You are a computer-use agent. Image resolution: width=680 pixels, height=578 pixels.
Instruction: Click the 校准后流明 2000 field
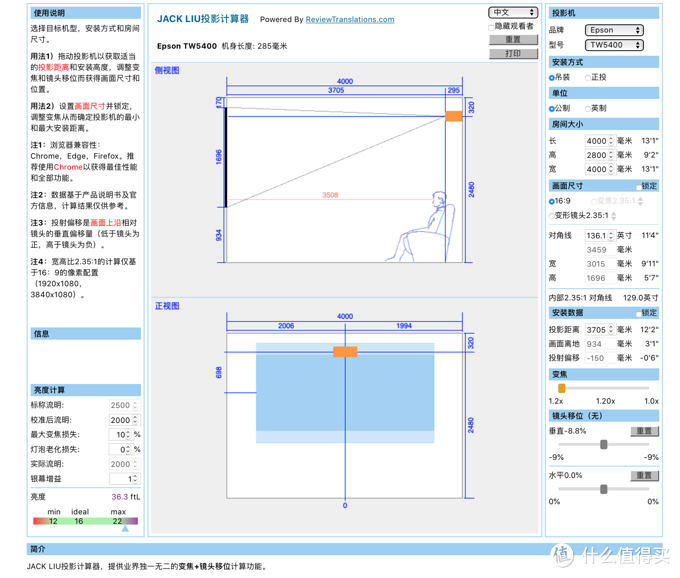click(x=124, y=420)
